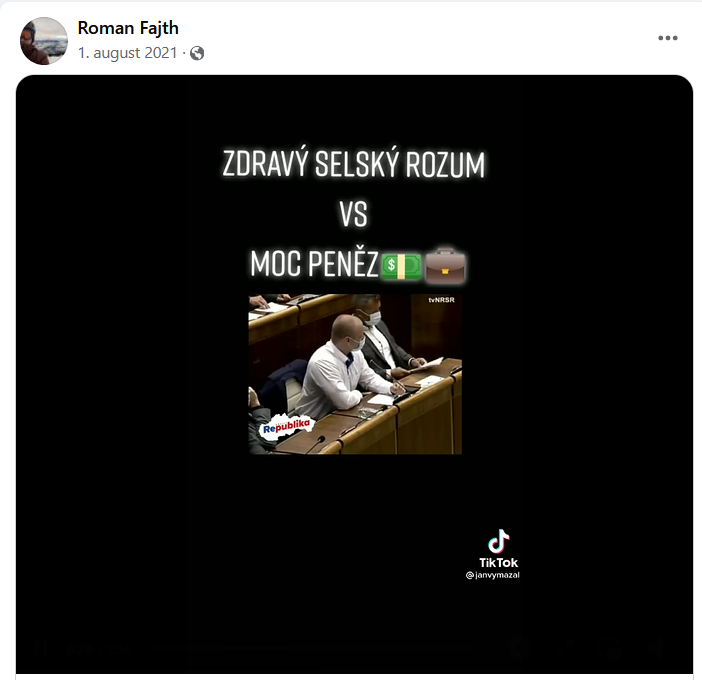Click the TikTok wordmark under the logo

tap(498, 562)
